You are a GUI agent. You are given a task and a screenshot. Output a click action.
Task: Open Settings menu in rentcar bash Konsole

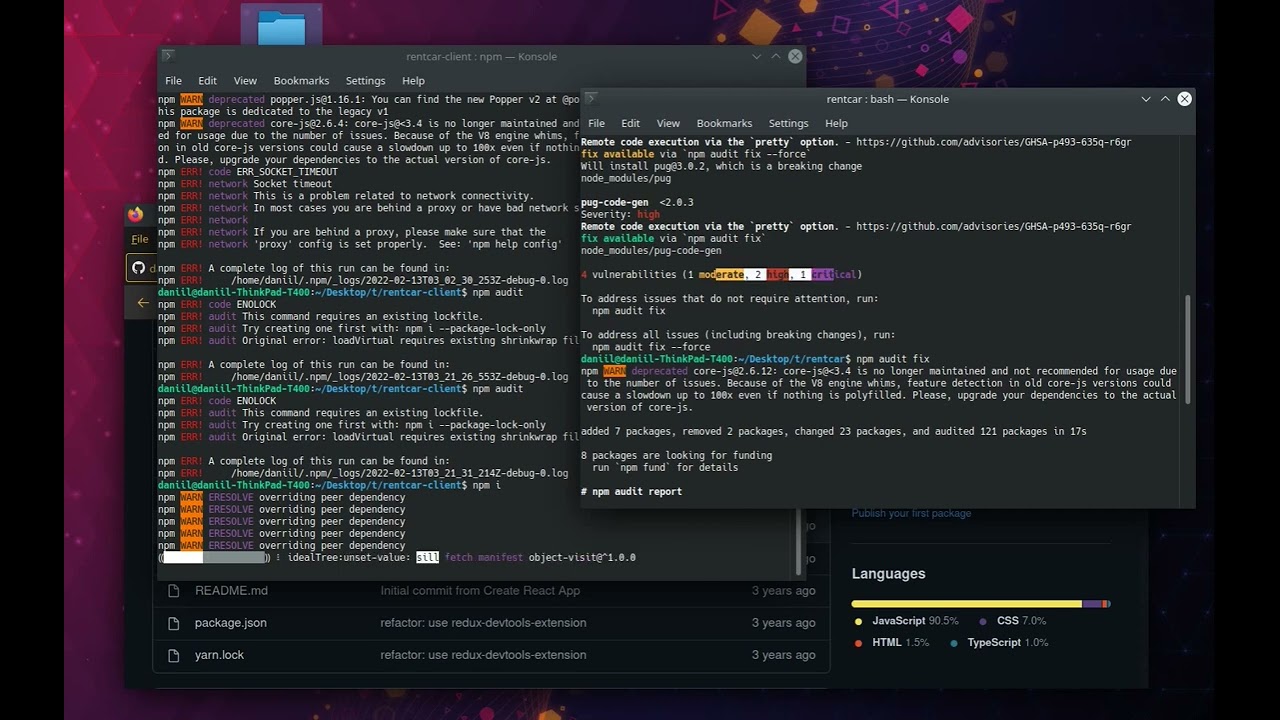(x=788, y=123)
